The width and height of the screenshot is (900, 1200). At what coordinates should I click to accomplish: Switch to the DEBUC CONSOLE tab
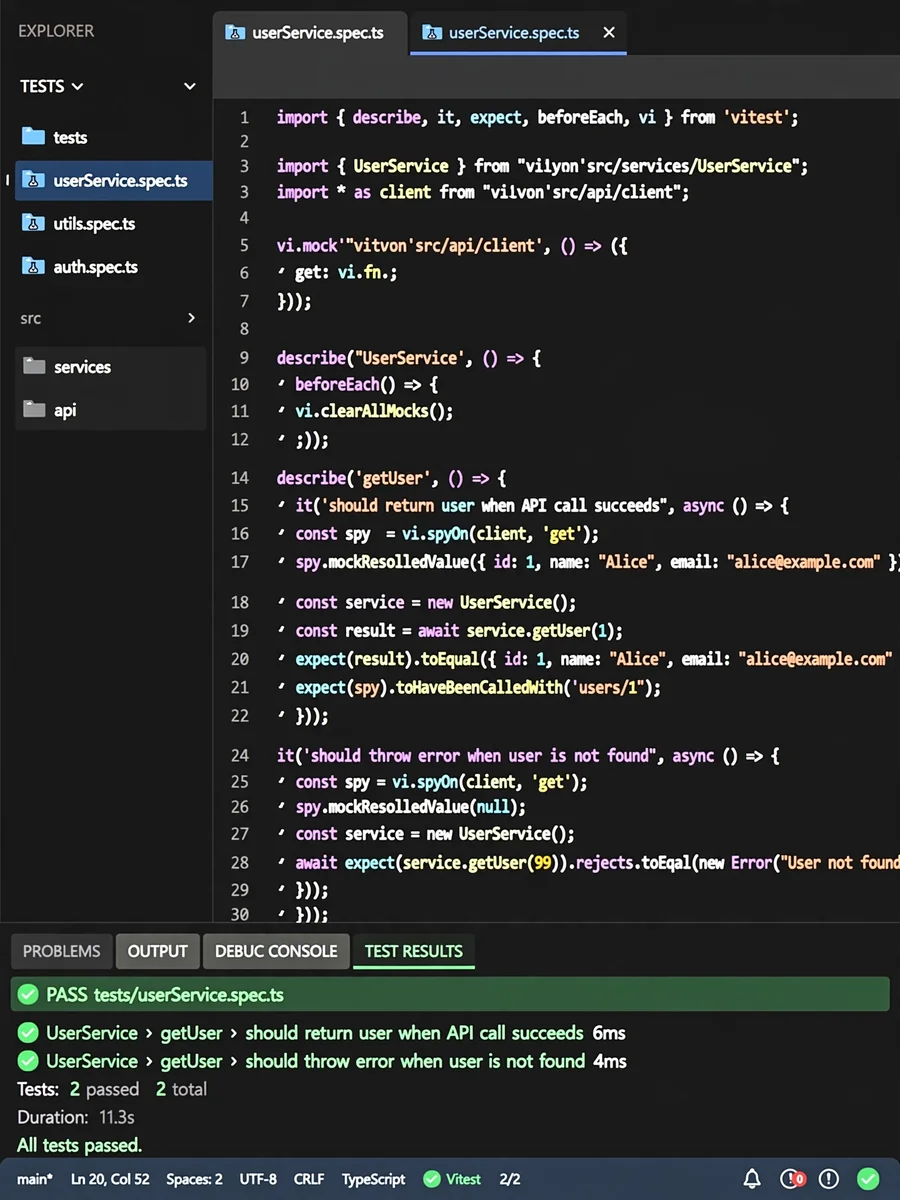[276, 951]
